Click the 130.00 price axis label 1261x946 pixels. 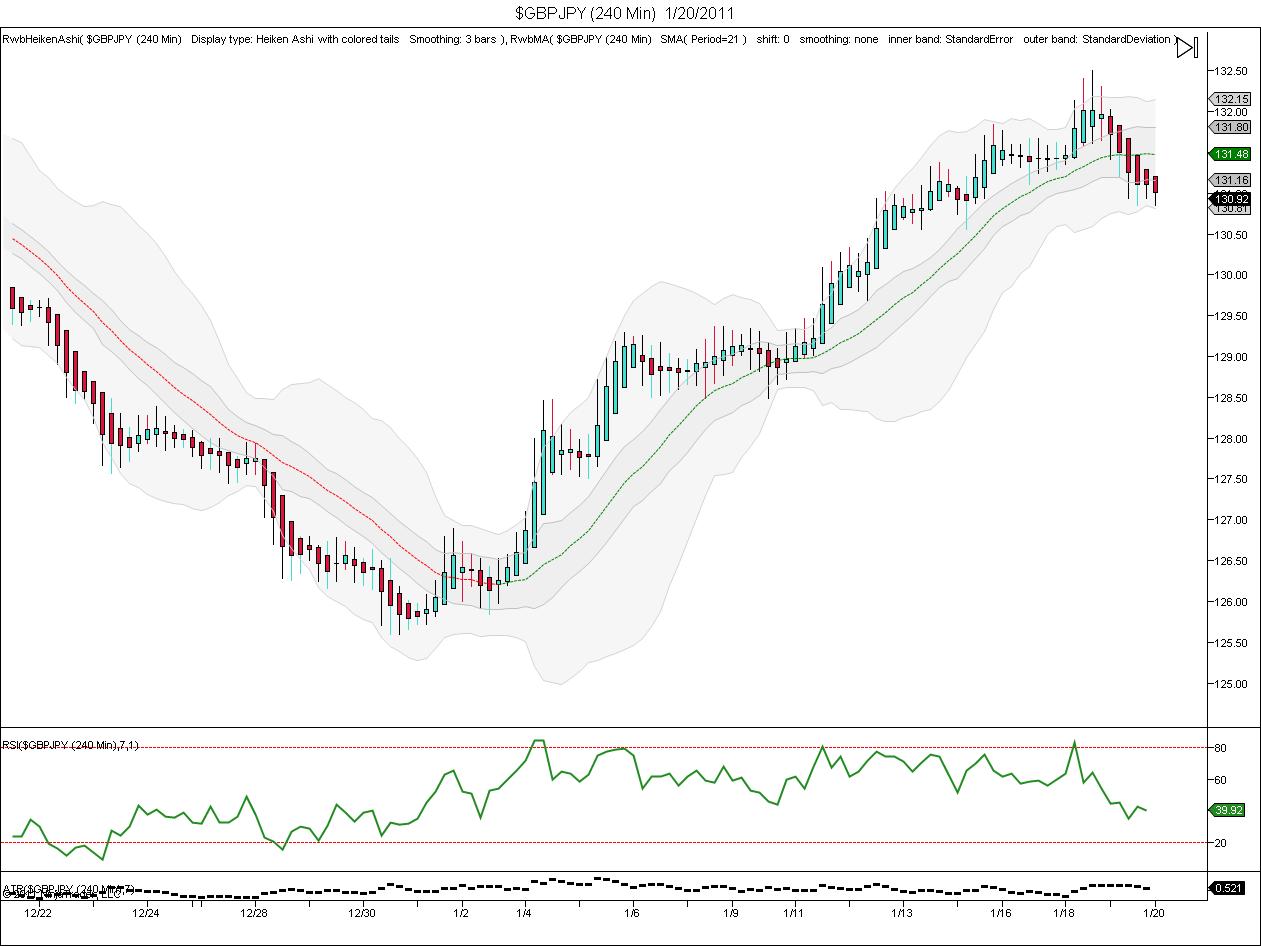coord(1230,275)
